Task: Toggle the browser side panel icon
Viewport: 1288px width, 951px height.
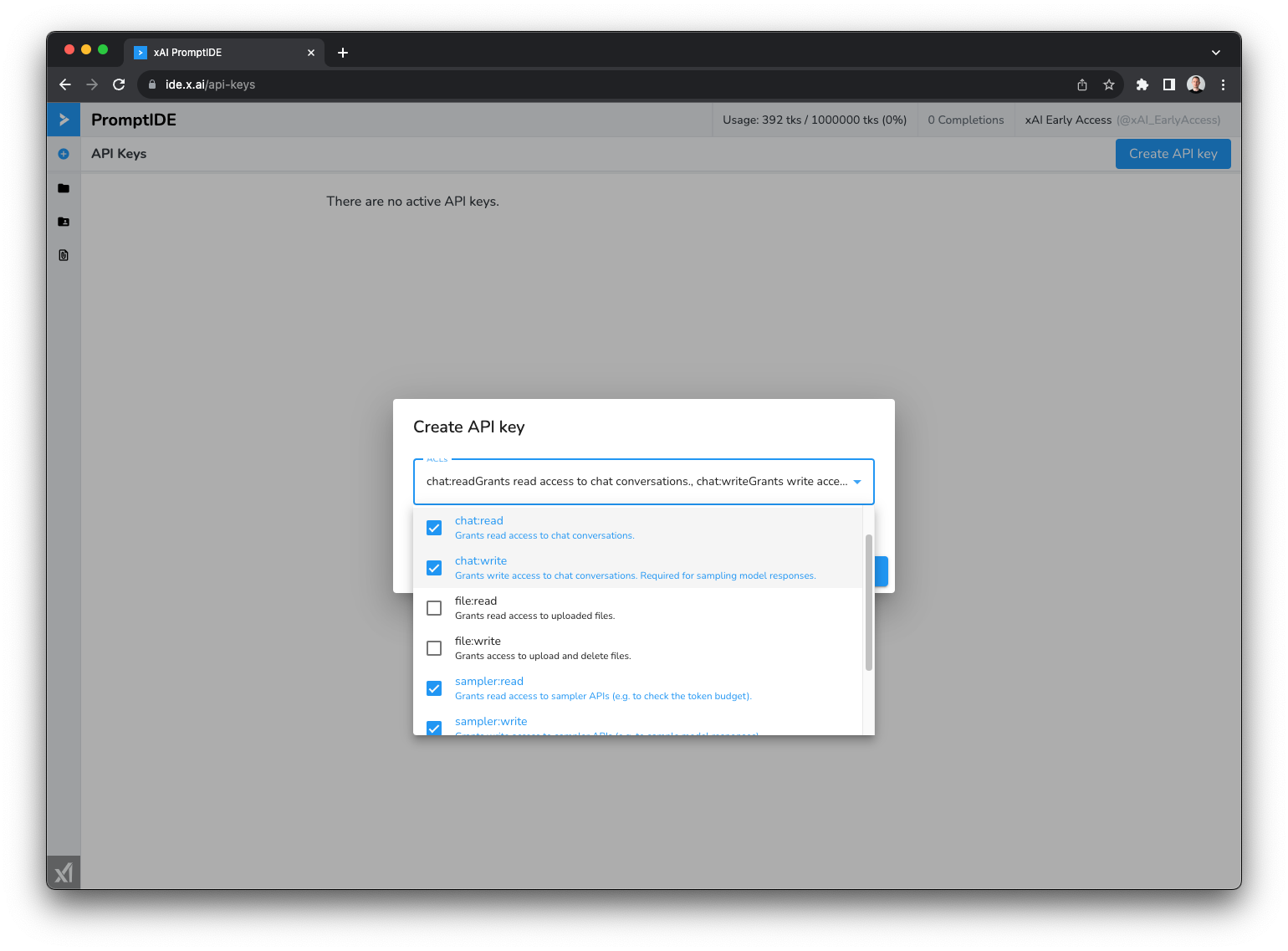Action: pyautogui.click(x=1169, y=84)
